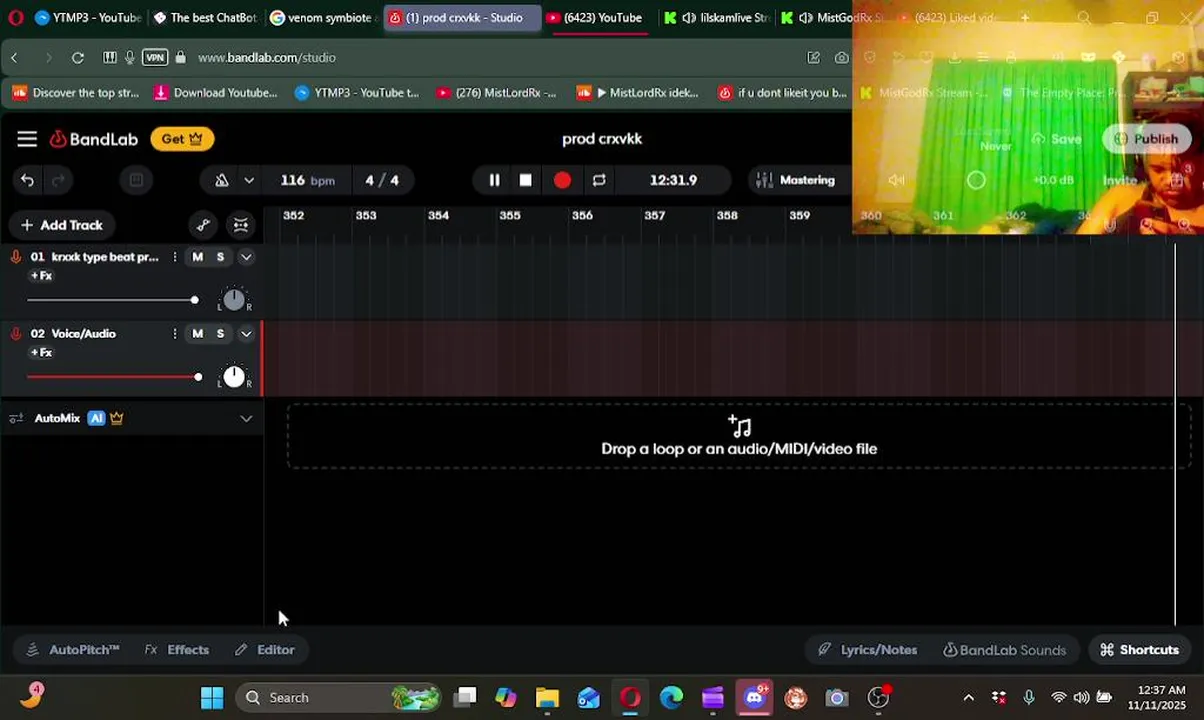Switch to The best ChatBot tab
Image resolution: width=1204 pixels, height=720 pixels.
(x=205, y=17)
